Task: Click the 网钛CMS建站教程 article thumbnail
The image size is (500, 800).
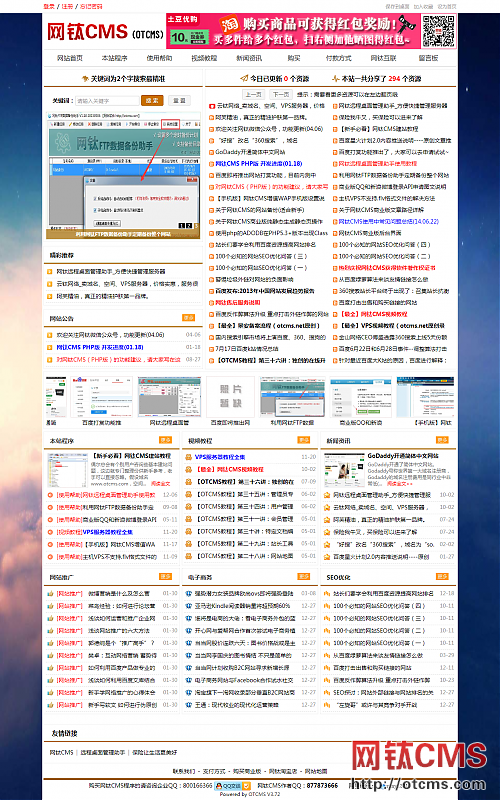Action: 67,470
